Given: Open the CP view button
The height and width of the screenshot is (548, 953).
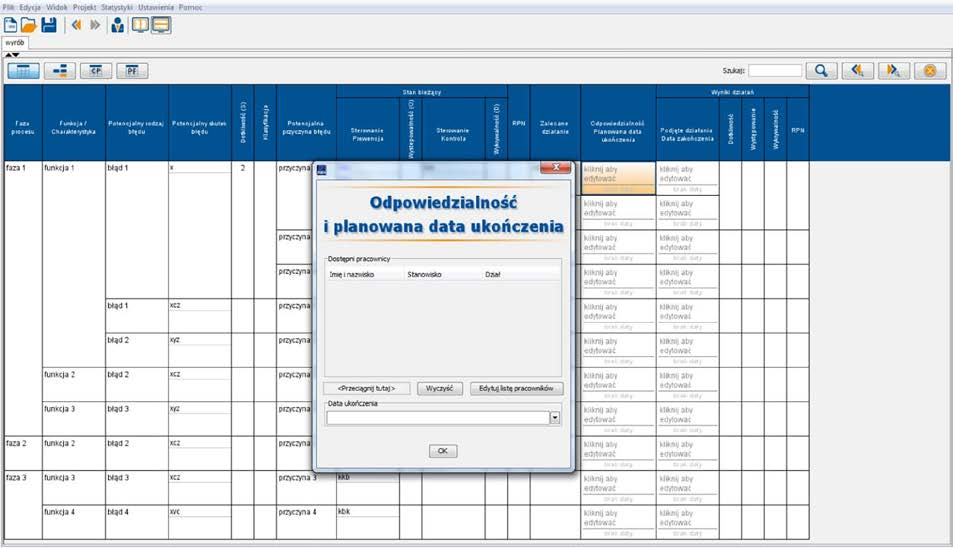Looking at the screenshot, I should (x=96, y=71).
